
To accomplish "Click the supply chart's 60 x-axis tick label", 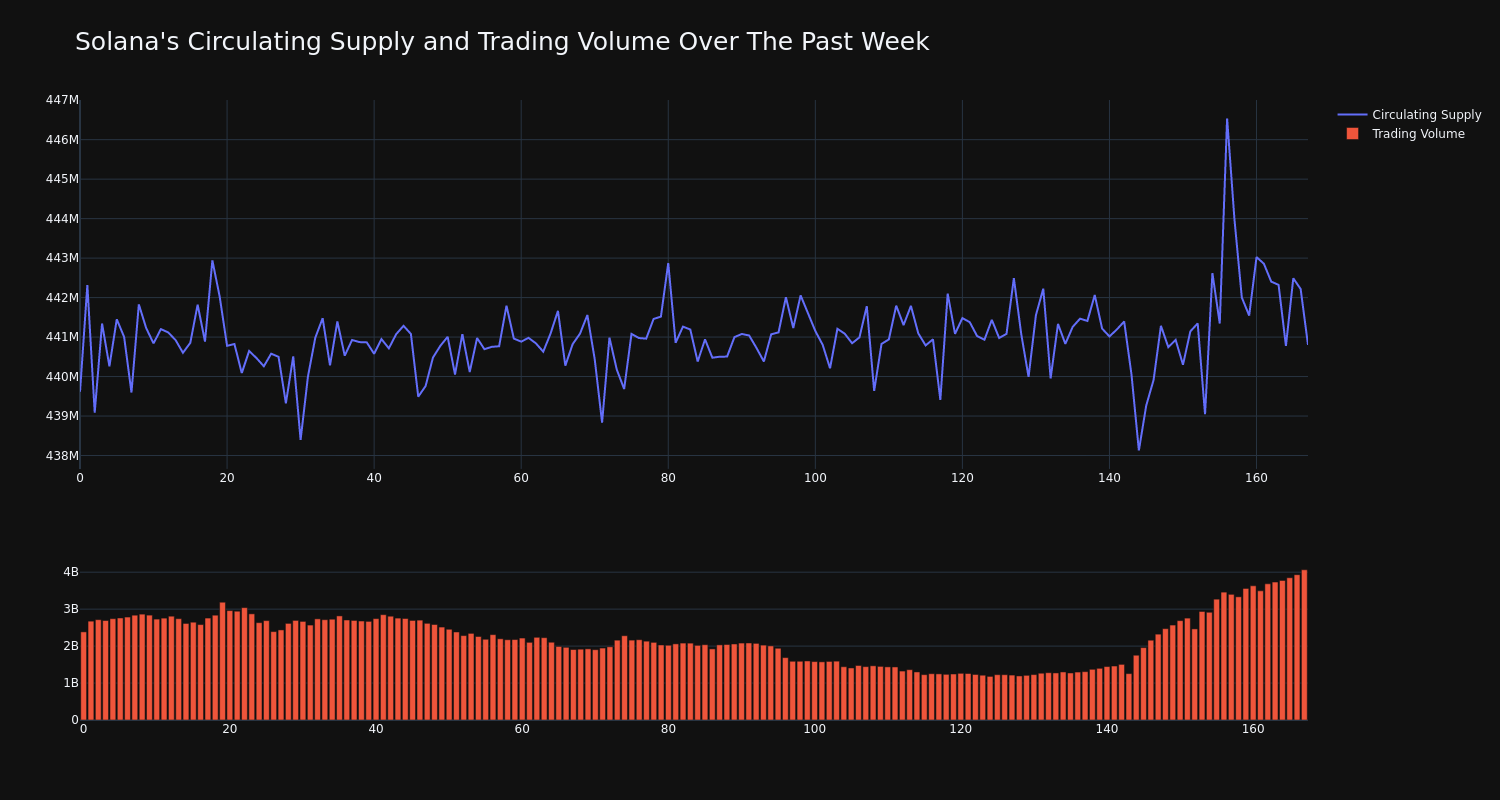I will (x=521, y=478).
